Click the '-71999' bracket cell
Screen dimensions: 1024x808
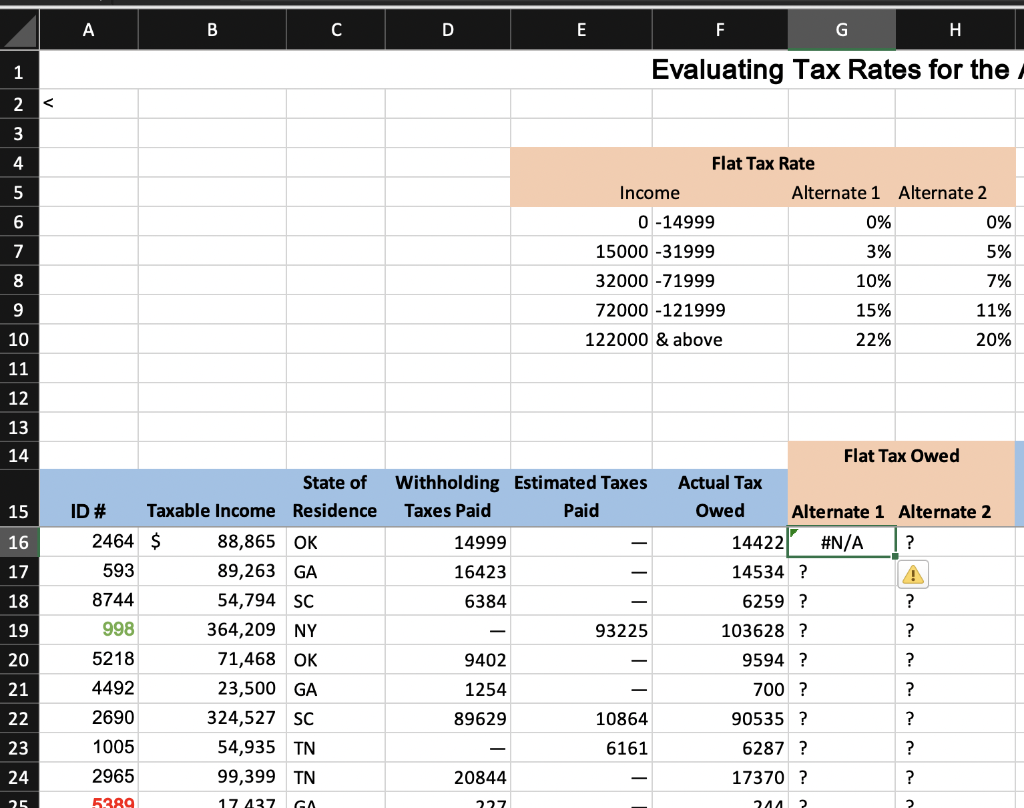(720, 281)
